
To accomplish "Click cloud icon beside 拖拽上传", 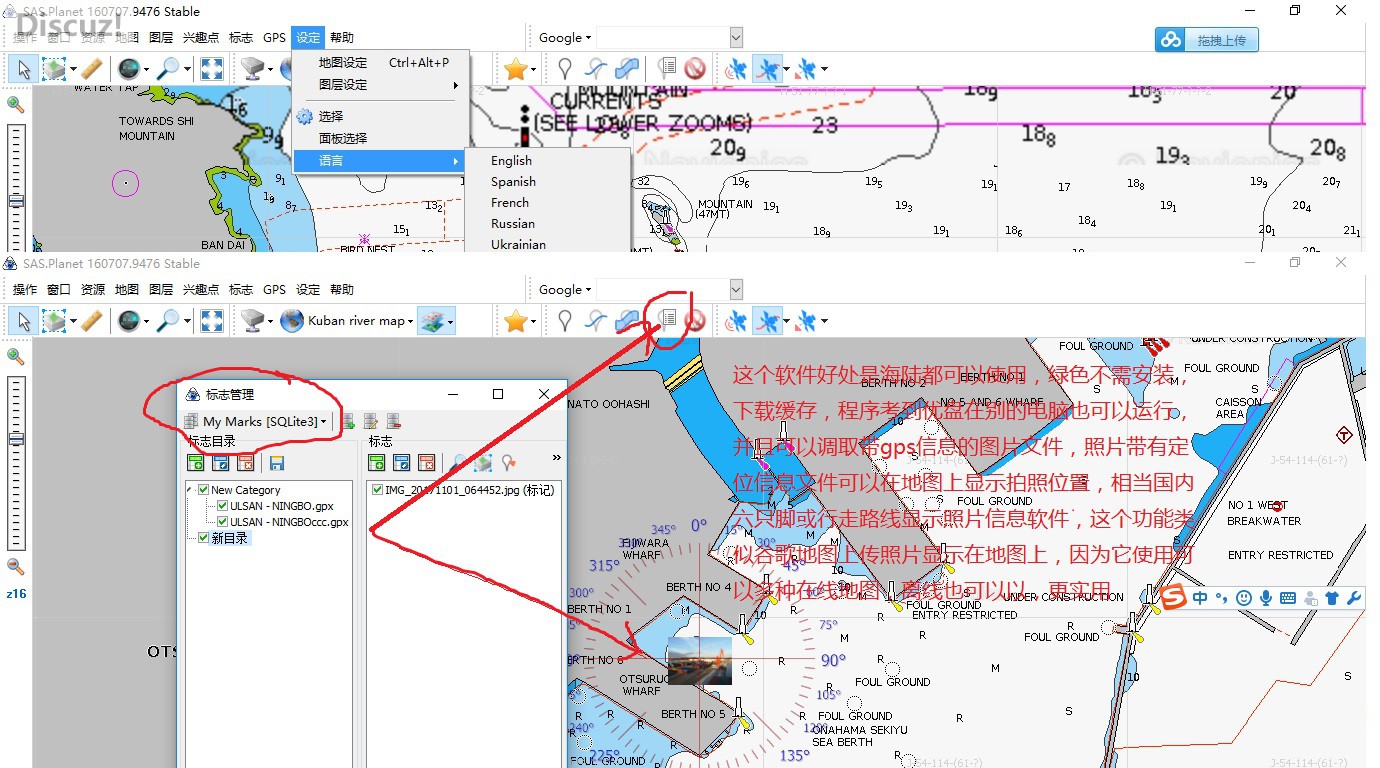I will click(x=1170, y=40).
